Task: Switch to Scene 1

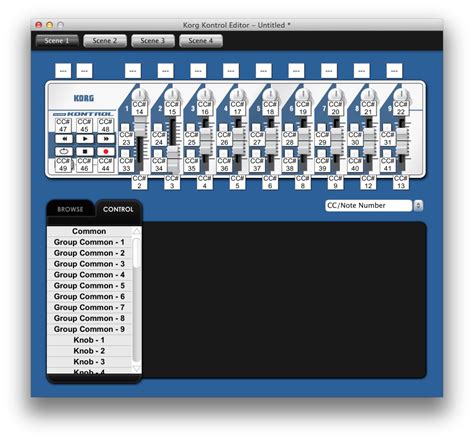Action: tap(57, 41)
